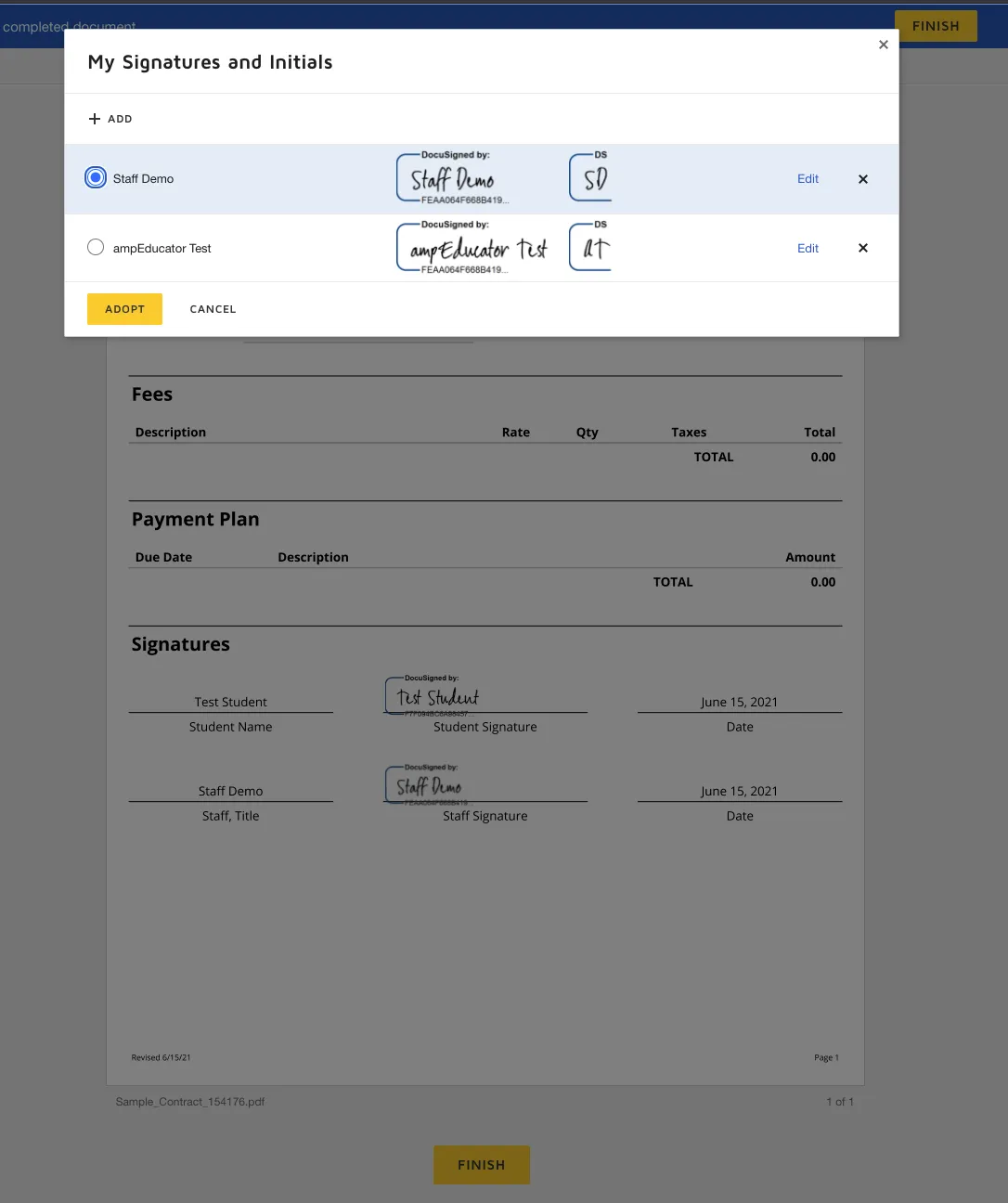
Task: Click the Rate column header
Action: click(x=516, y=433)
